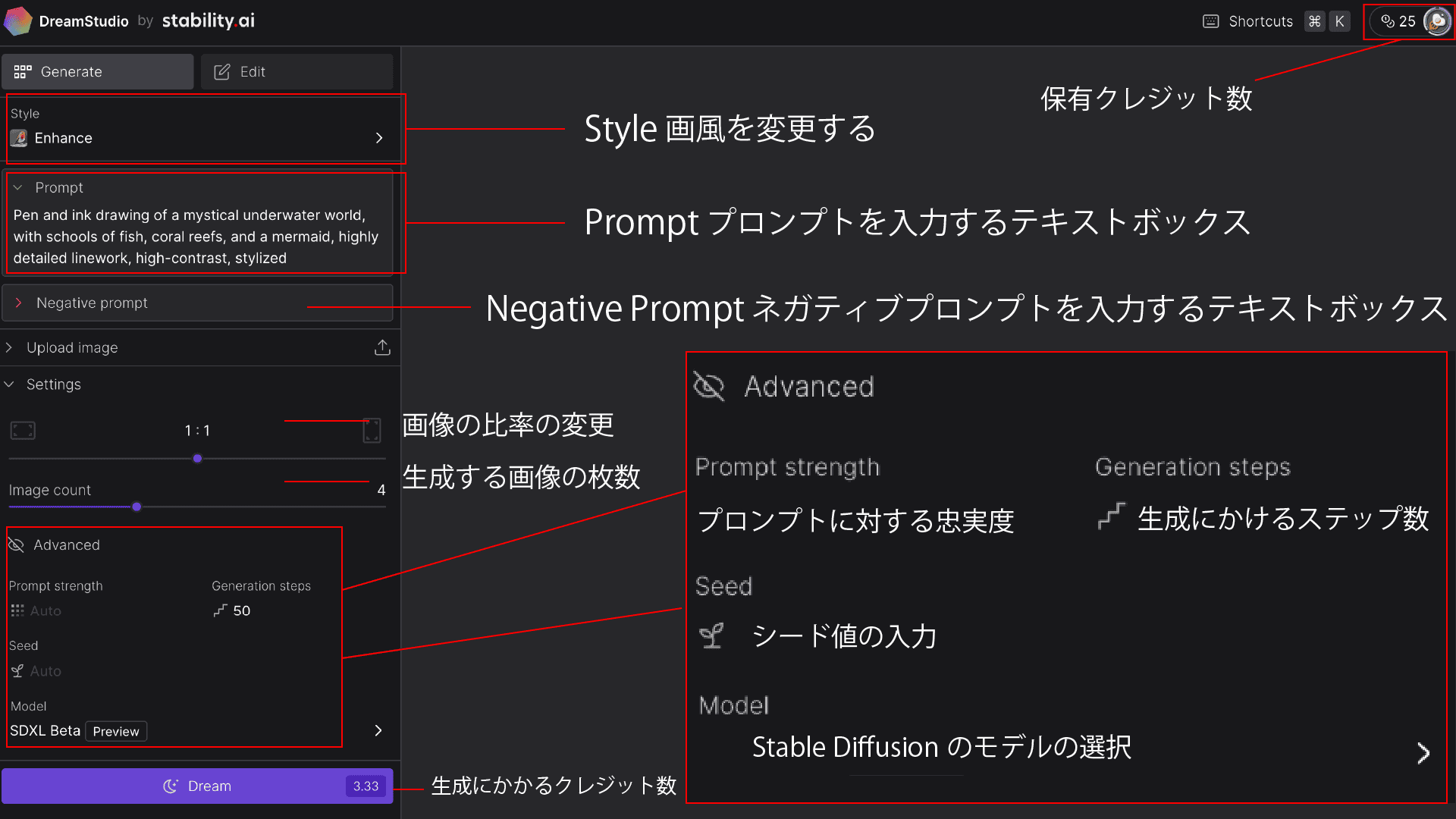
Task: Click the Dream button to generate images
Action: point(197,786)
